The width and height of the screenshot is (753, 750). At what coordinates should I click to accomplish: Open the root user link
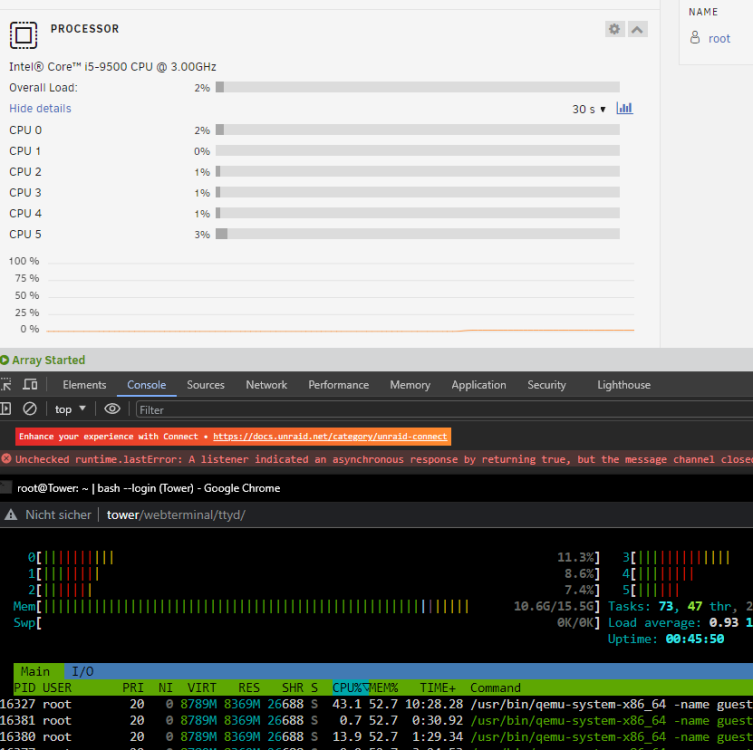(x=719, y=38)
